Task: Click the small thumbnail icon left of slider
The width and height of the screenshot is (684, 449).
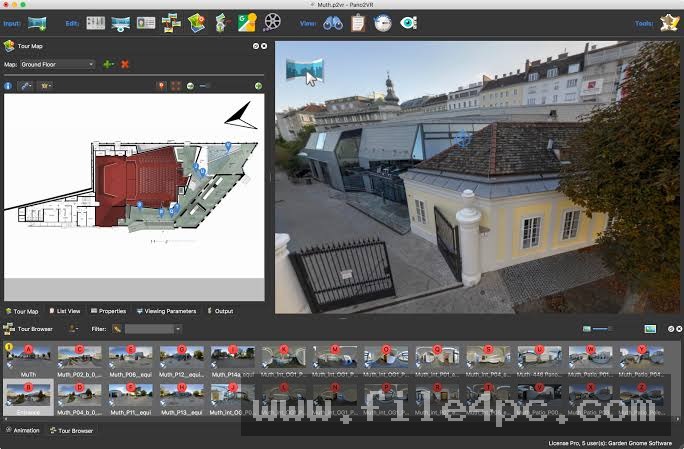Action: 587,329
